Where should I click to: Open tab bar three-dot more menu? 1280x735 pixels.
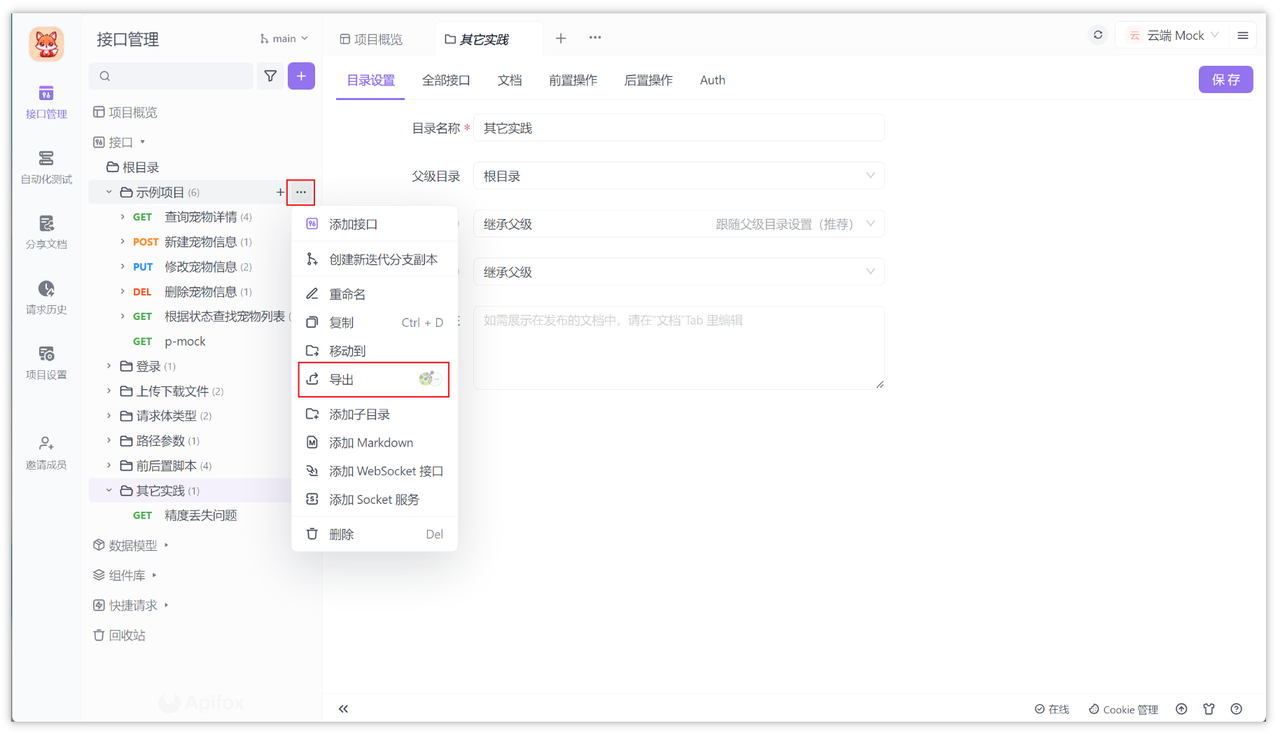click(x=595, y=38)
